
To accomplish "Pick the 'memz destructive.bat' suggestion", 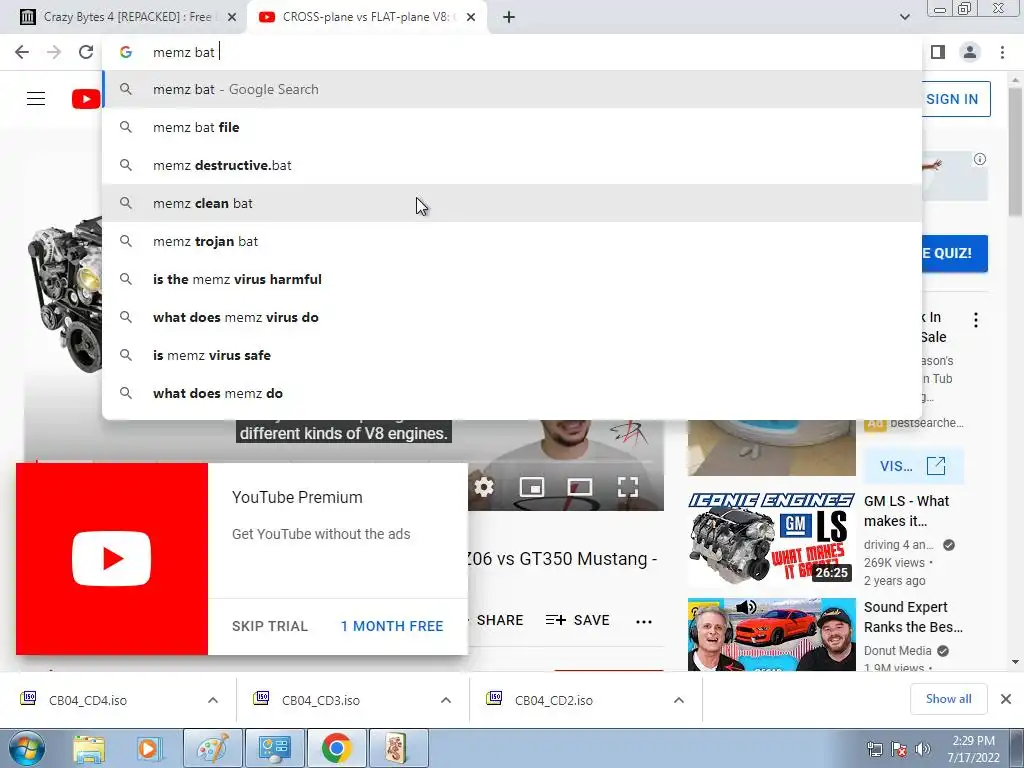I will [x=513, y=165].
